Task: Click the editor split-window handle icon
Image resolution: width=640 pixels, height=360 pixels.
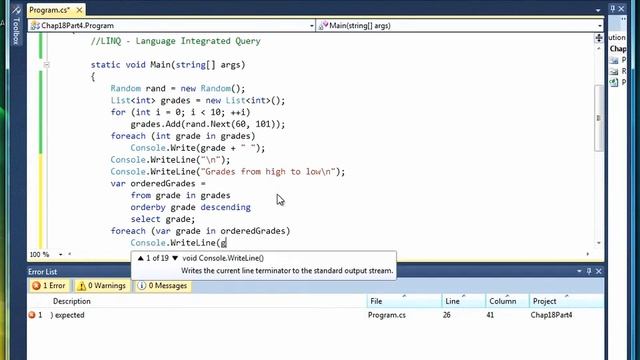Action: (599, 38)
